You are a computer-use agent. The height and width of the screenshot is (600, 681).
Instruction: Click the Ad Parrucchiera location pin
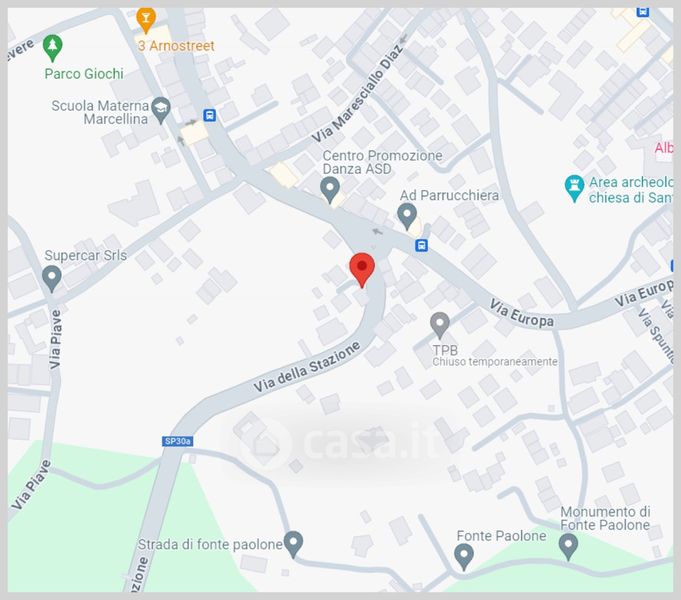(407, 216)
